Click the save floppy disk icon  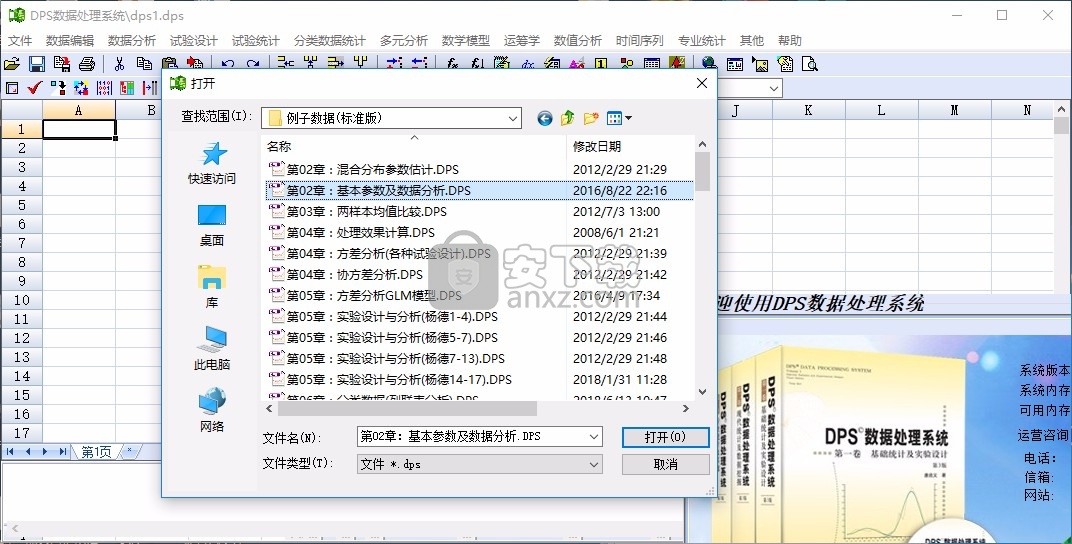[x=36, y=64]
